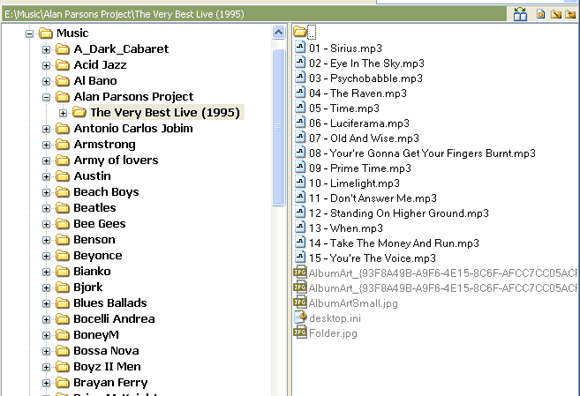580x396 pixels.
Task: Expand the Beatles folder node
Action: 46,209
